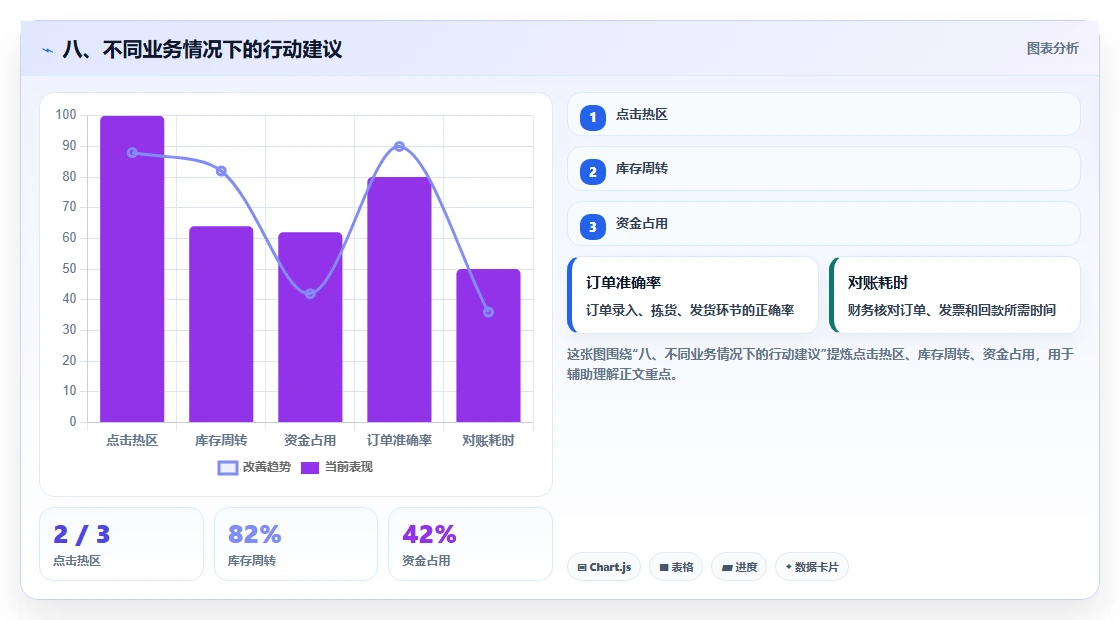The height and width of the screenshot is (620, 1120).
Task: Click trend line point above 点击热区 bar
Action: [x=132, y=153]
